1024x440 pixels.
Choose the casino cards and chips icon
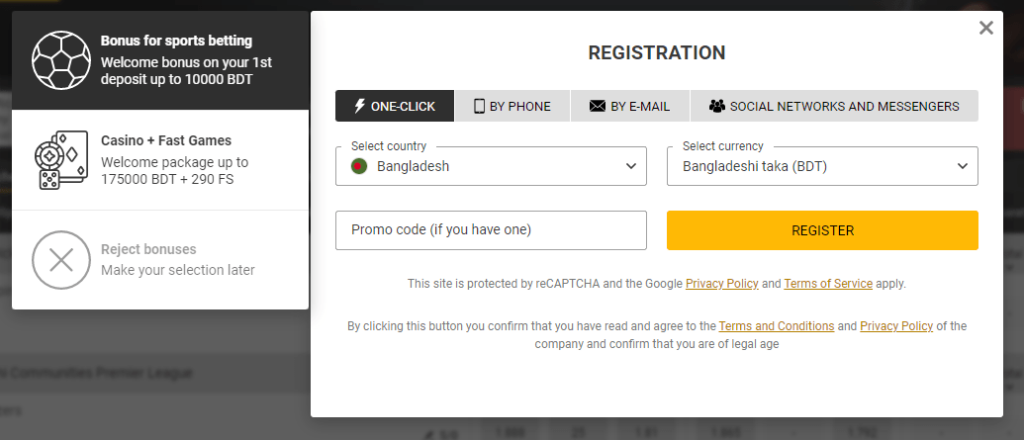61,160
